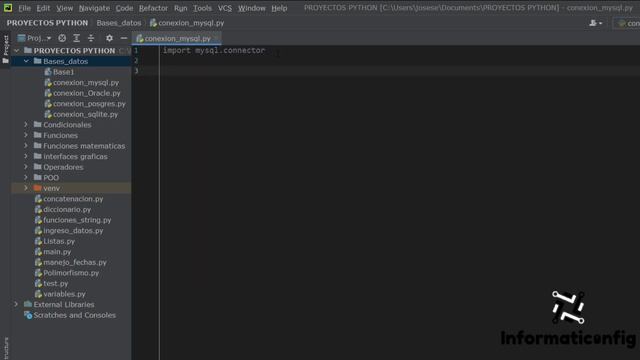The width and height of the screenshot is (640, 360).
Task: Select the conexion_mysql.py editor tab
Action: point(176,38)
